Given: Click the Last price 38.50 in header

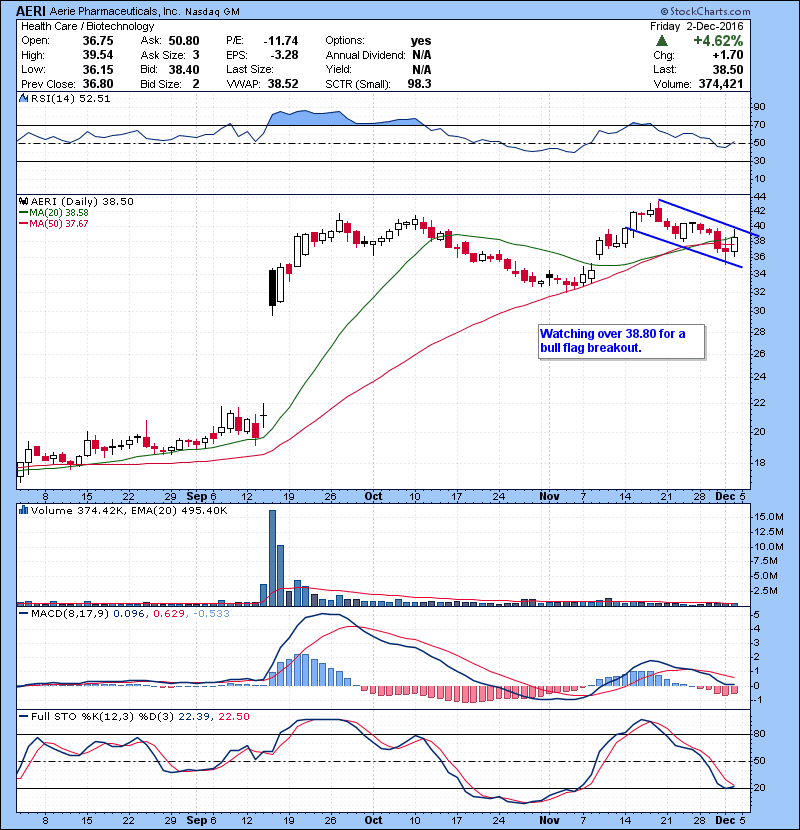Looking at the screenshot, I should pyautogui.click(x=727, y=69).
